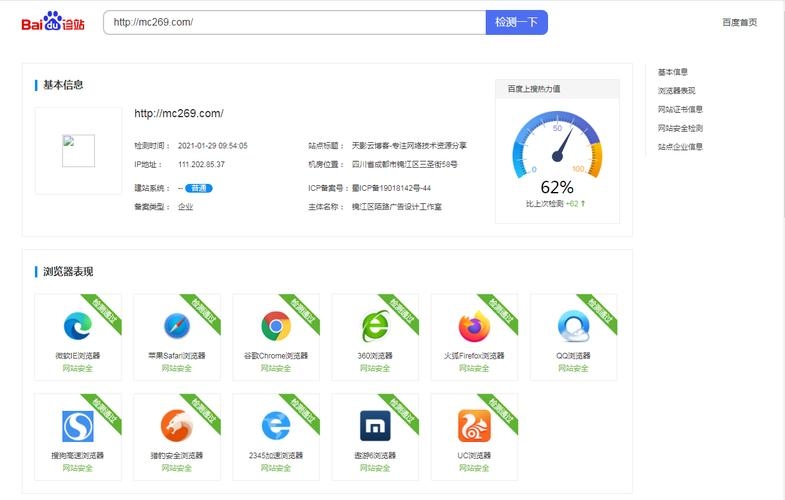
Task: Click 网站安全 under the Safari browser
Action: (177, 368)
